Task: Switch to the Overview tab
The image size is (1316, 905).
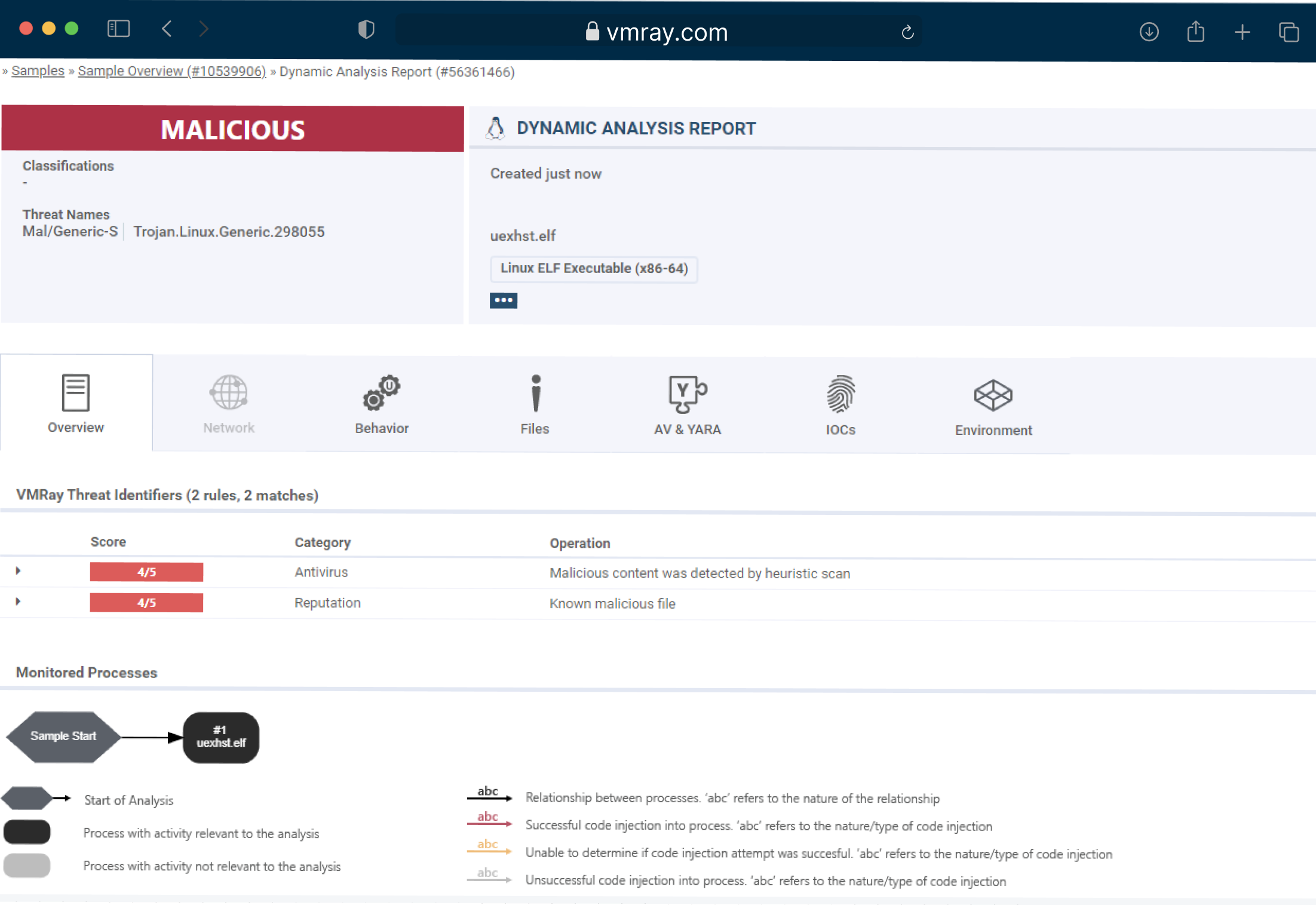Action: (x=76, y=403)
